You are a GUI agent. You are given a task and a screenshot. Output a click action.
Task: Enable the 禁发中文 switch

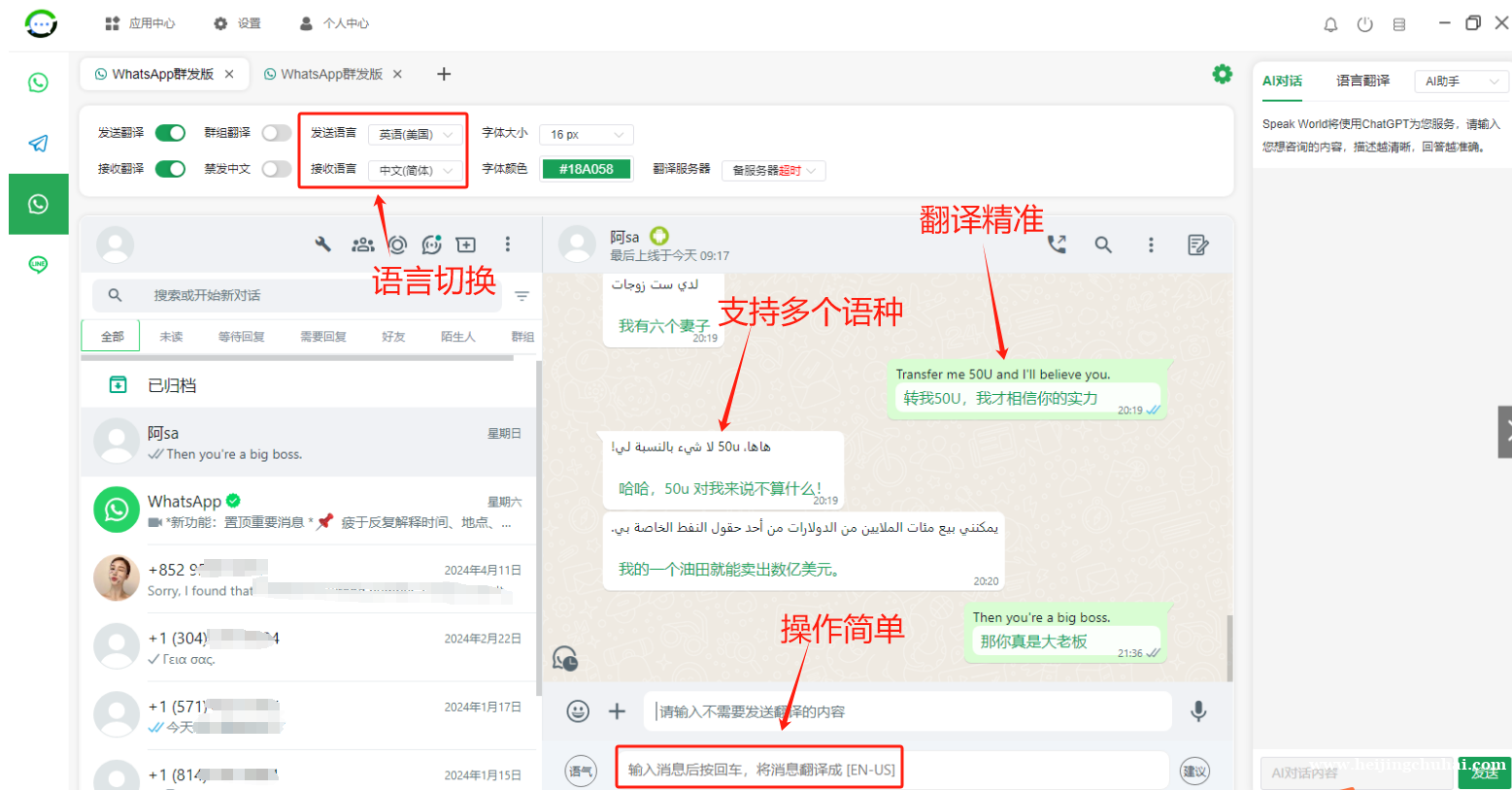(277, 169)
